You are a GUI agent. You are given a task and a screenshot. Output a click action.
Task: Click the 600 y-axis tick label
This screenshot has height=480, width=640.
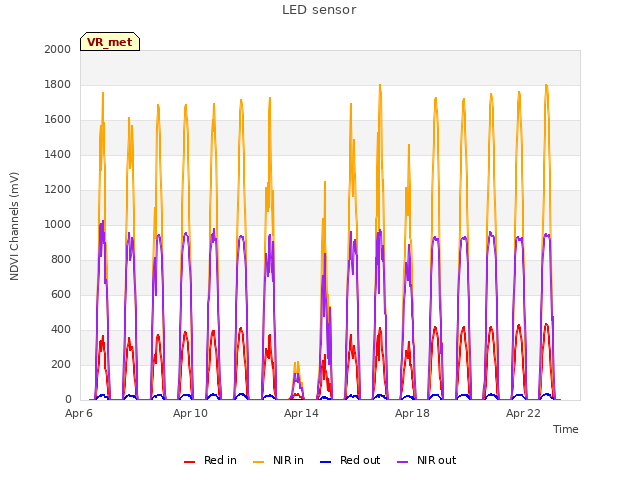click(61, 294)
